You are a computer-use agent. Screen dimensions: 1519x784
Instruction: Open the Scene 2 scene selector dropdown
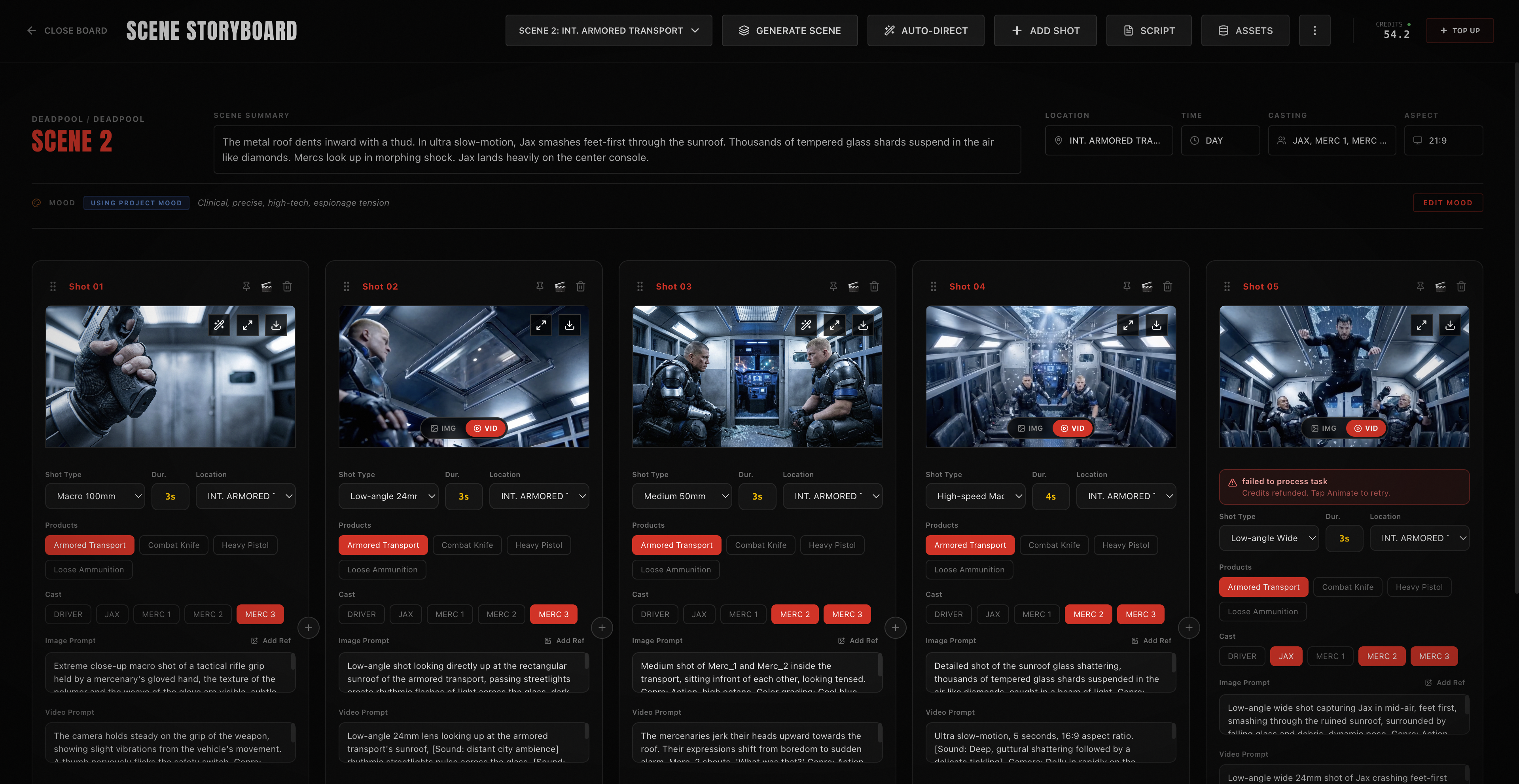608,30
